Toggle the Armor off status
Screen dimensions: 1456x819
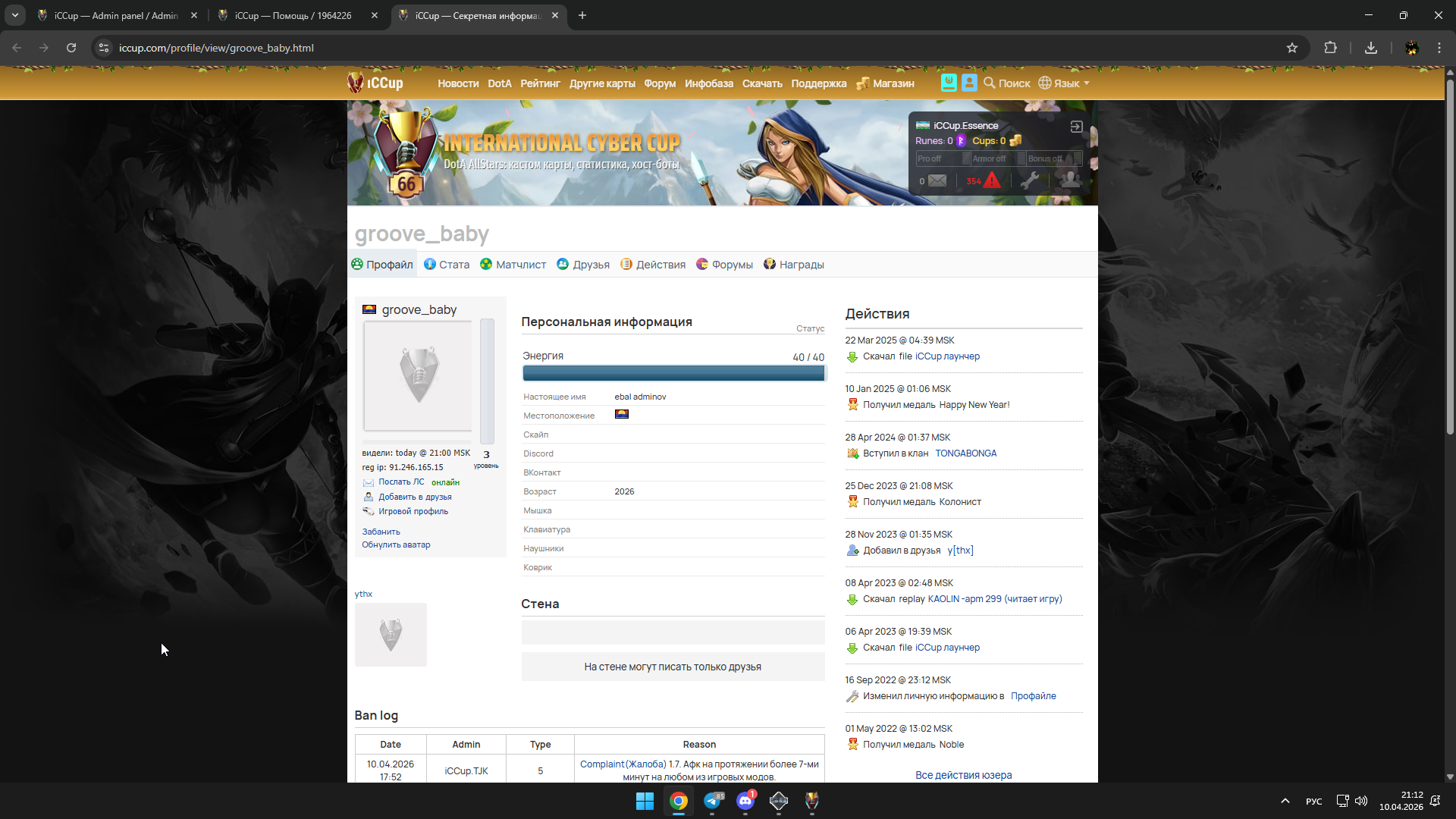(x=998, y=158)
